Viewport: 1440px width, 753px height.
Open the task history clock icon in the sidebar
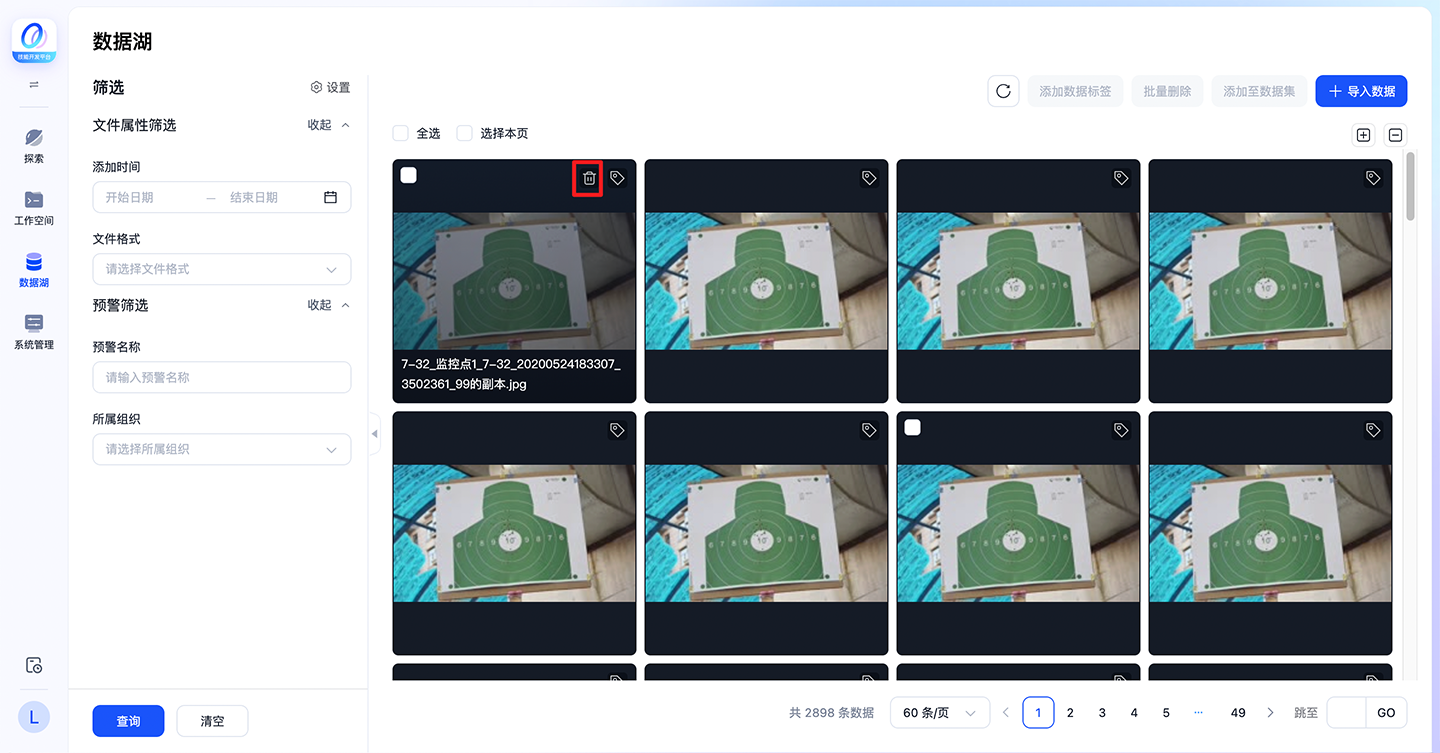34,665
